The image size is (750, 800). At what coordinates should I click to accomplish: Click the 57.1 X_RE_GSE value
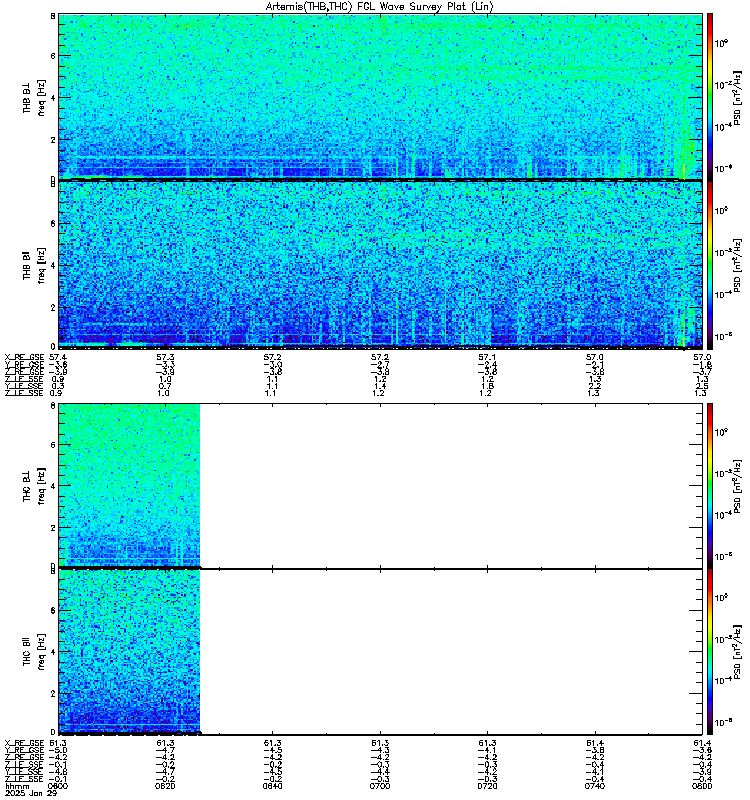[487, 357]
